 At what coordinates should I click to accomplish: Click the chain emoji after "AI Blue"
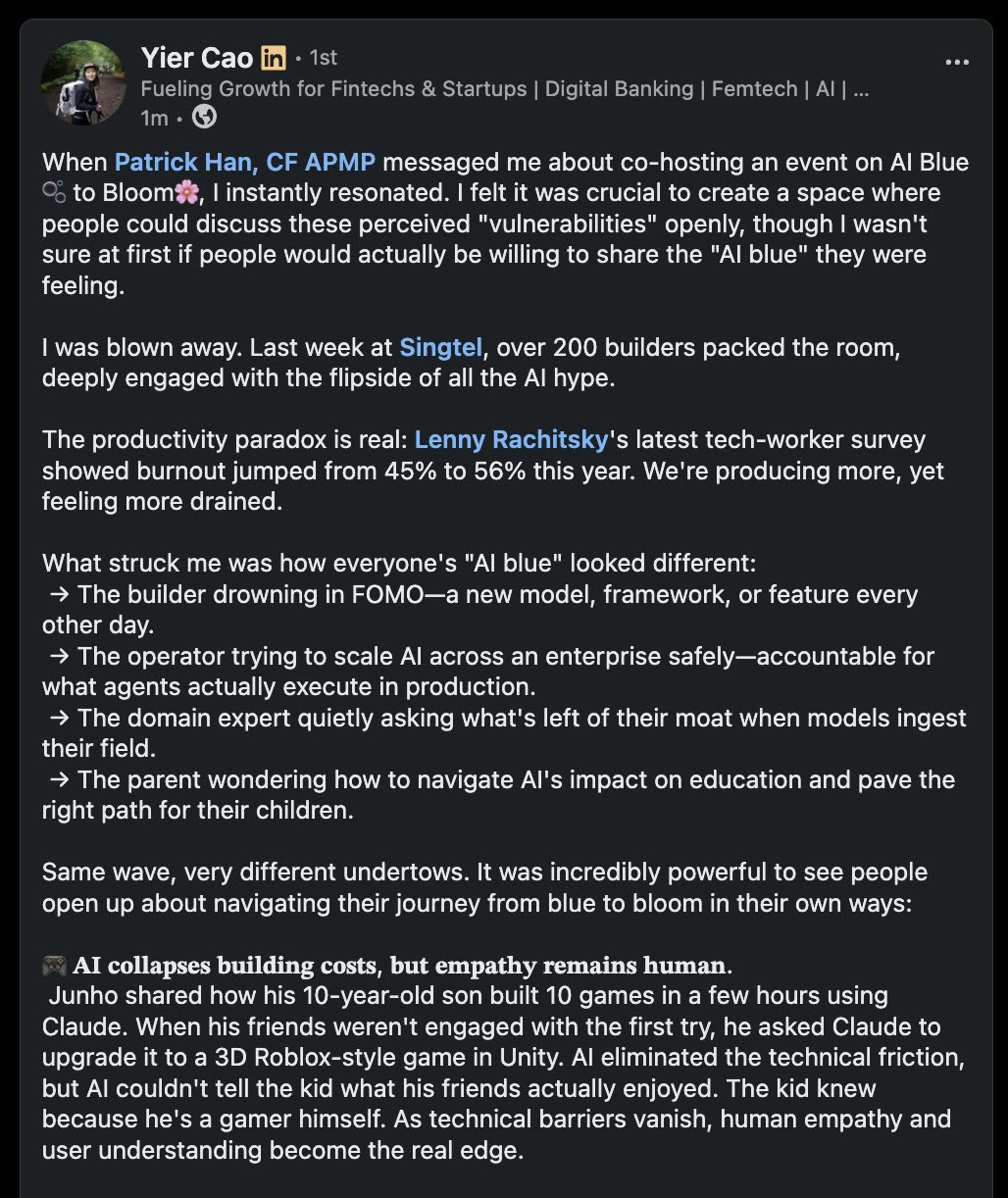click(54, 193)
